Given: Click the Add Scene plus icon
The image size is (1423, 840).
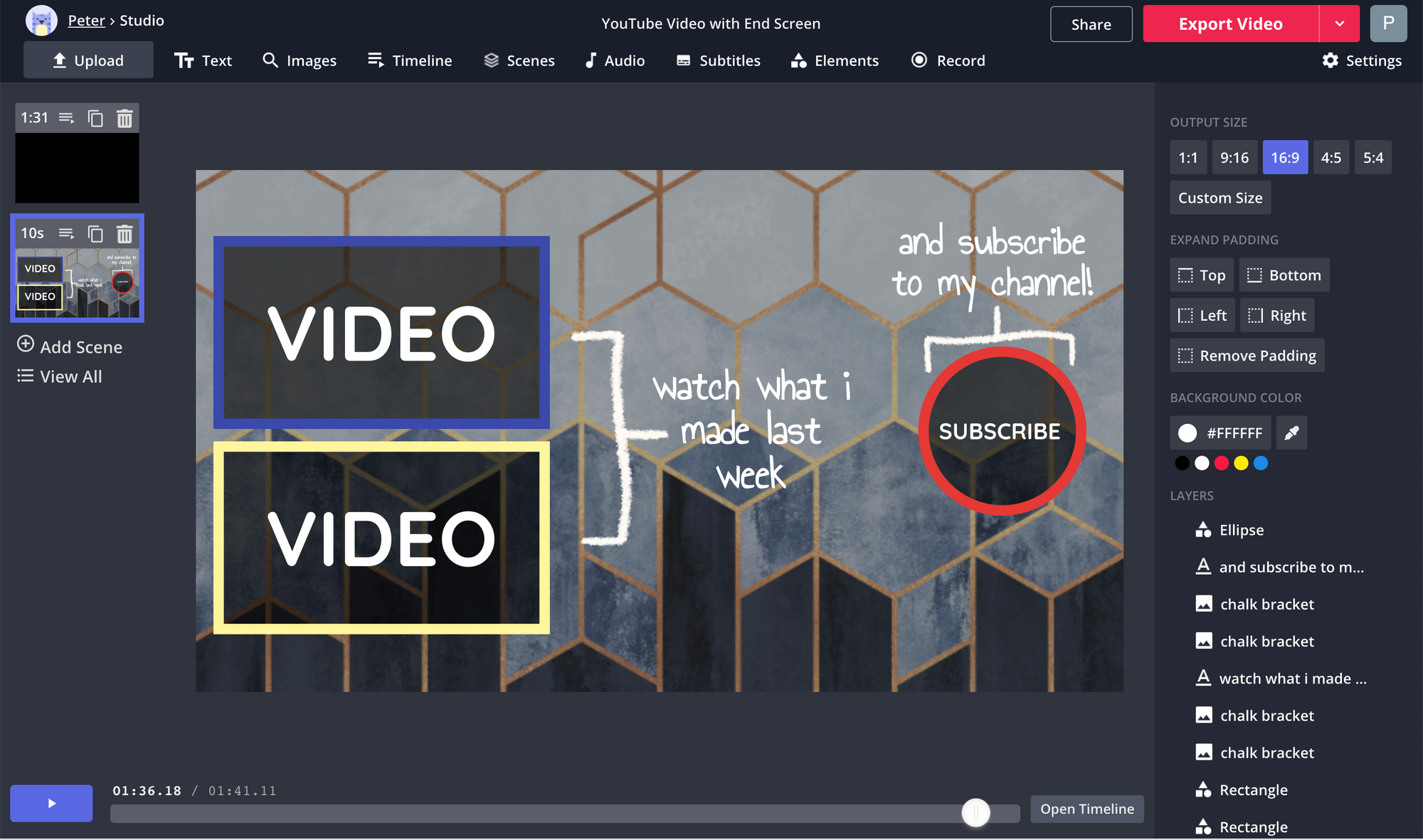Looking at the screenshot, I should 26,345.
